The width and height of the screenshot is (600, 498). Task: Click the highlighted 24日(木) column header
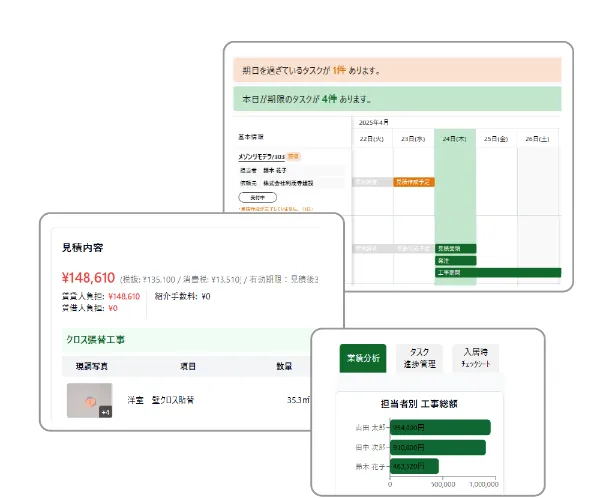point(455,139)
